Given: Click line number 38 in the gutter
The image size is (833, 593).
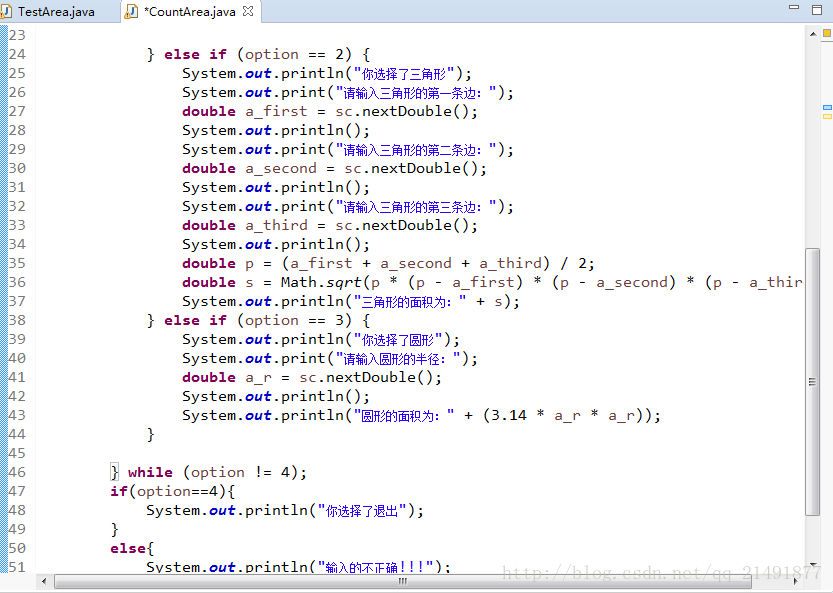Looking at the screenshot, I should tap(17, 320).
